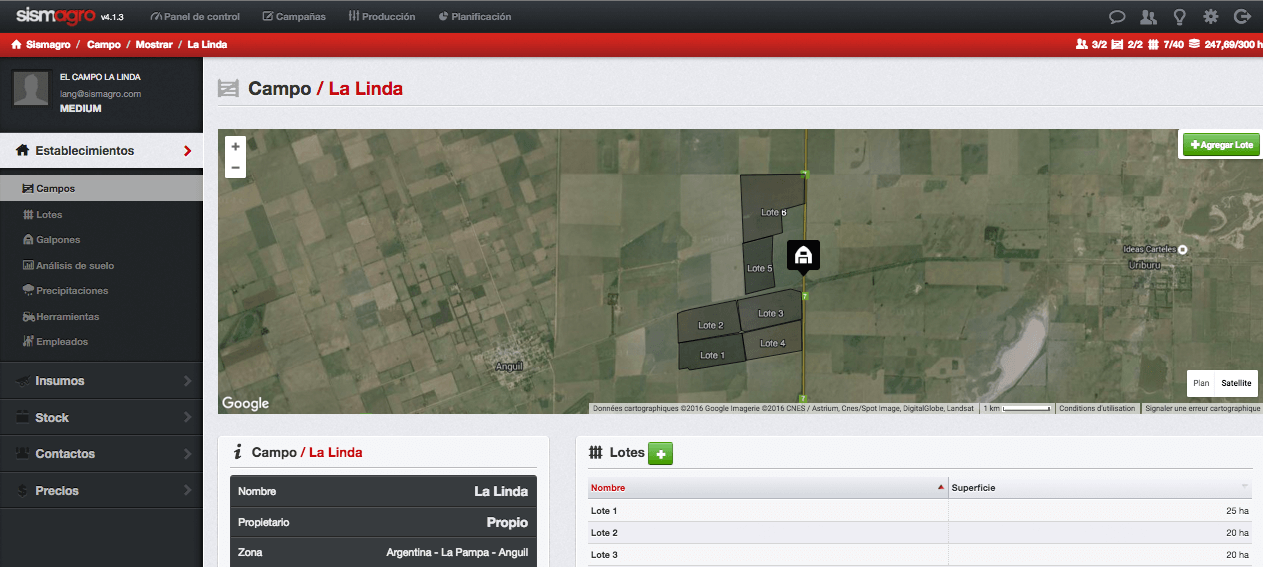Click Sismagro breadcrumb link
Image resolution: width=1263 pixels, height=567 pixels.
(x=48, y=44)
